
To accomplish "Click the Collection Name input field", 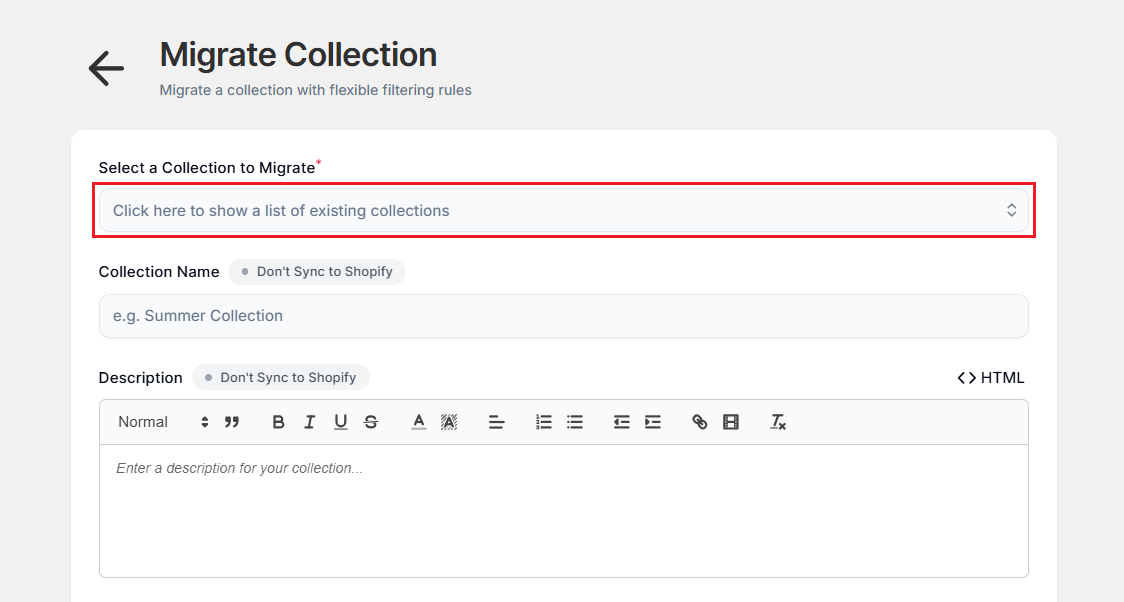I will coord(563,315).
